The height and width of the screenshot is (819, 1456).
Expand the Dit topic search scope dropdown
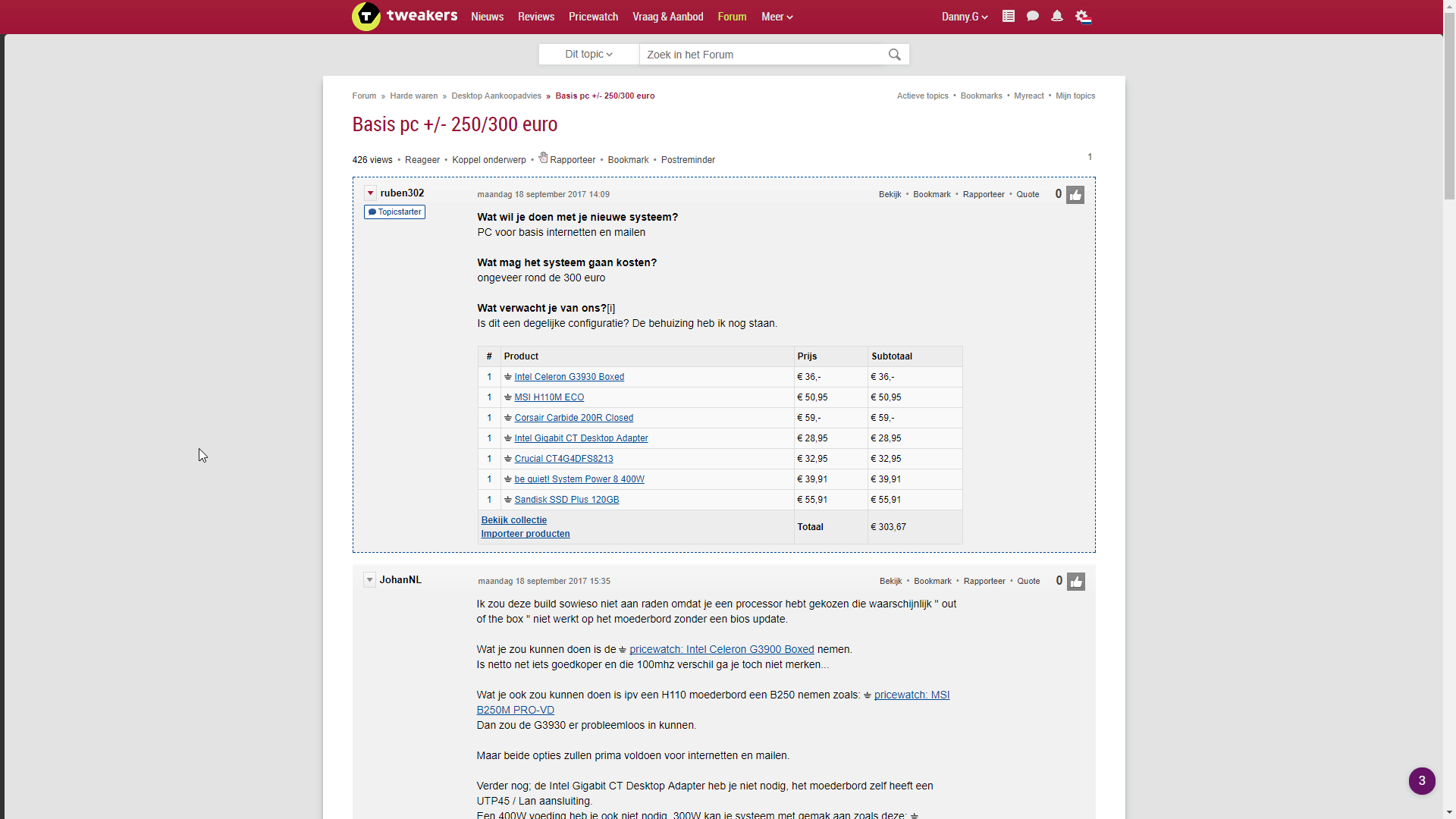point(588,55)
